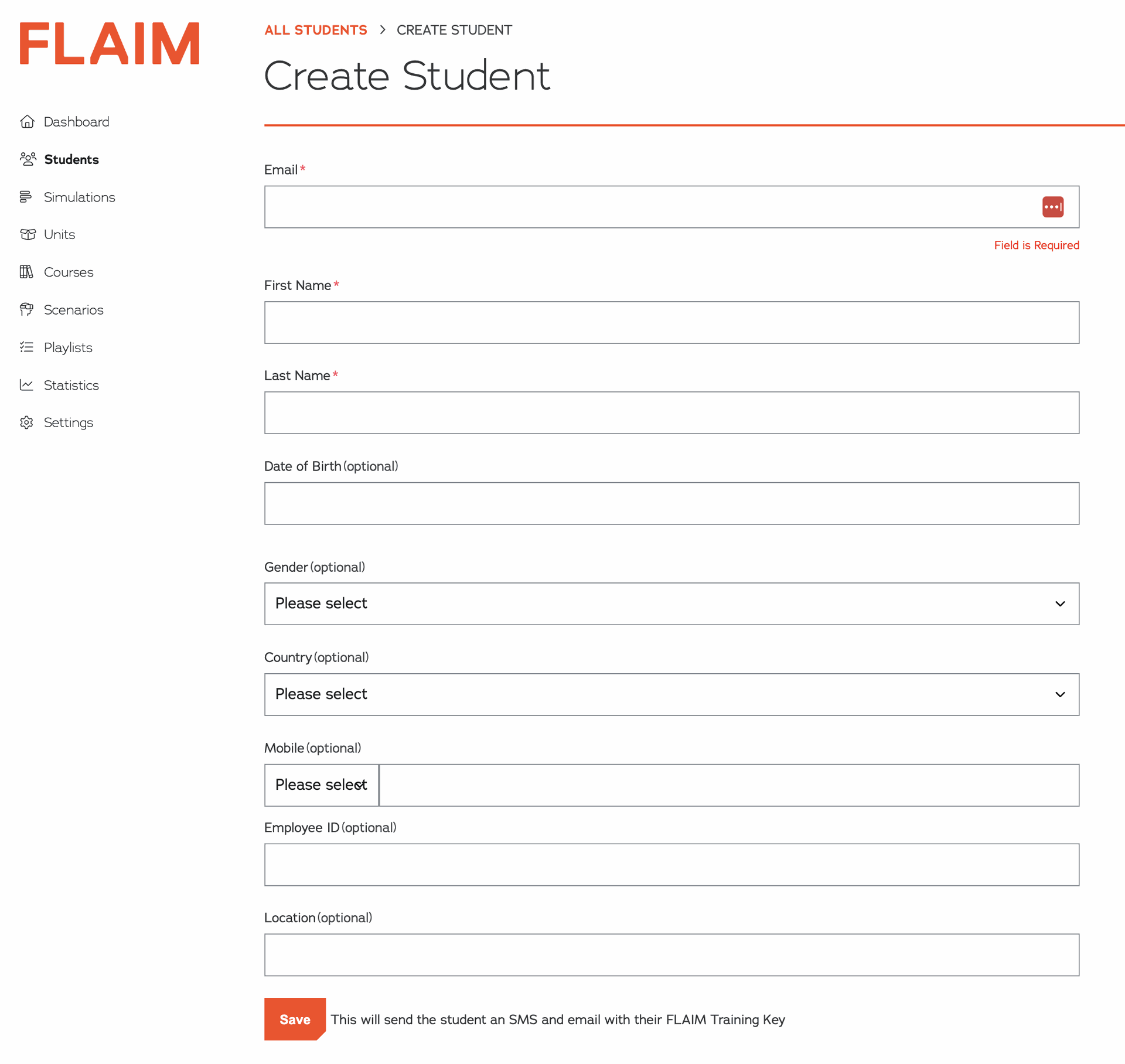
Task: Click the Scenarios icon in sidebar
Action: click(x=27, y=309)
